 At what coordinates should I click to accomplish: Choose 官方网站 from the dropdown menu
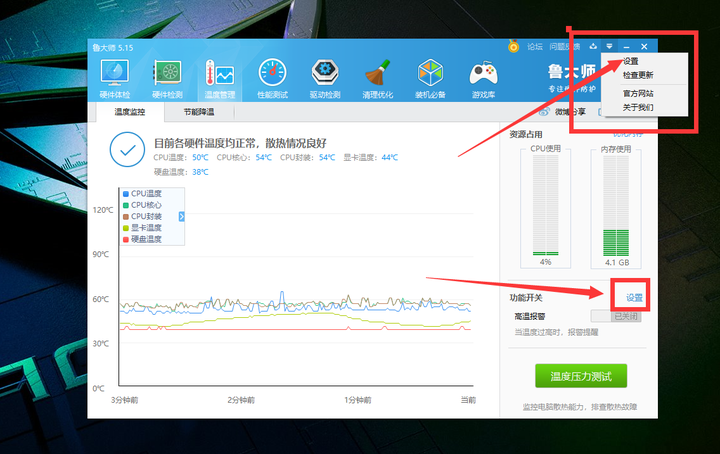pos(638,93)
